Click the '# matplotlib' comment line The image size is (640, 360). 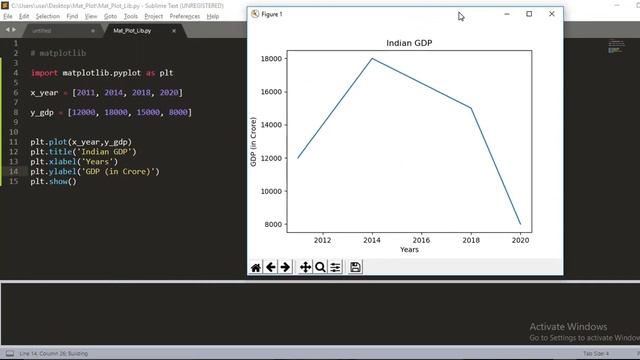tap(58, 53)
